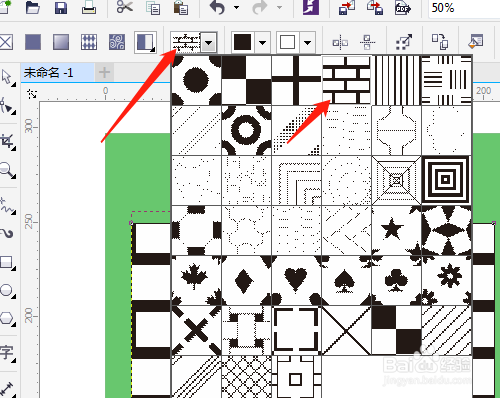This screenshot has width=500, height=398.
Task: Select Uniform fill type
Action: [33, 42]
